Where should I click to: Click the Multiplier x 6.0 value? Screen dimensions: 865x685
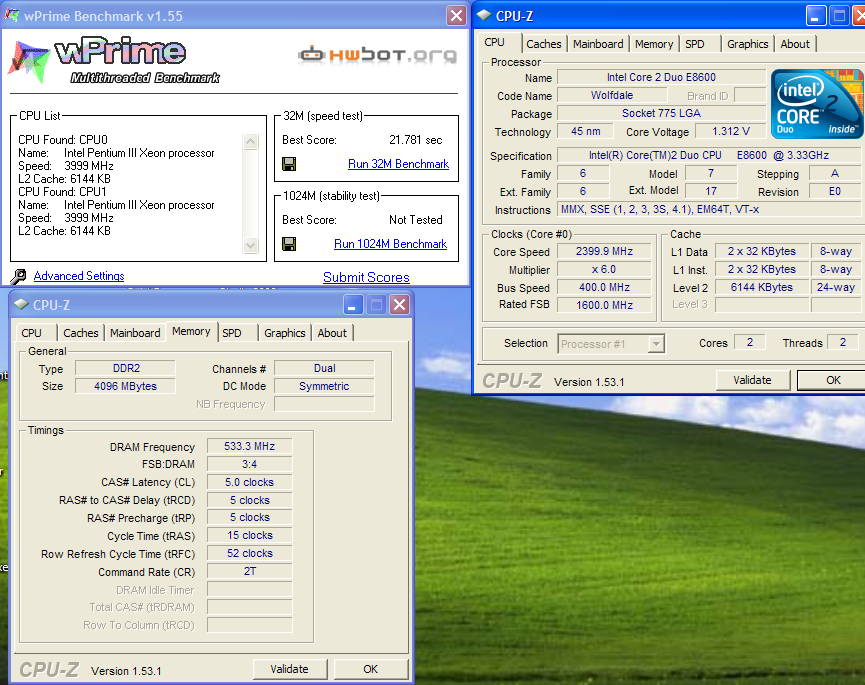(604, 270)
